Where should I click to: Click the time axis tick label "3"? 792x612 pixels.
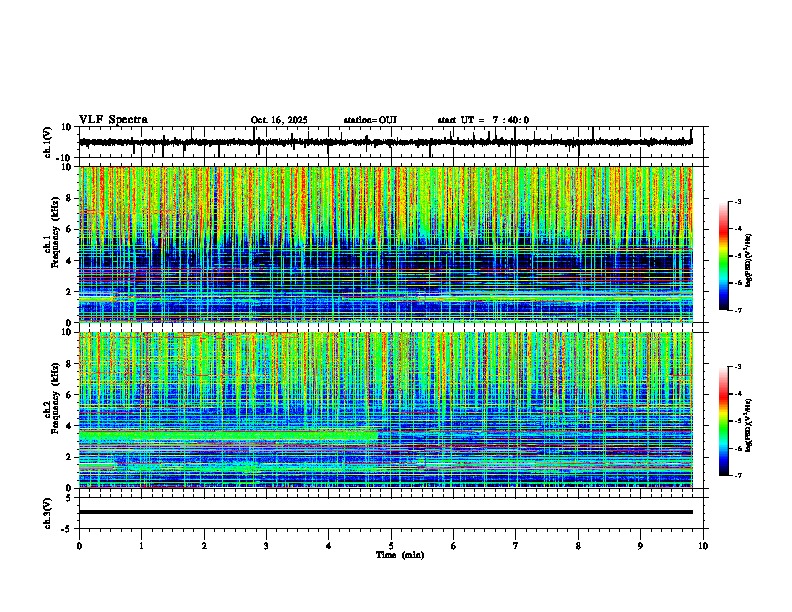click(x=266, y=546)
